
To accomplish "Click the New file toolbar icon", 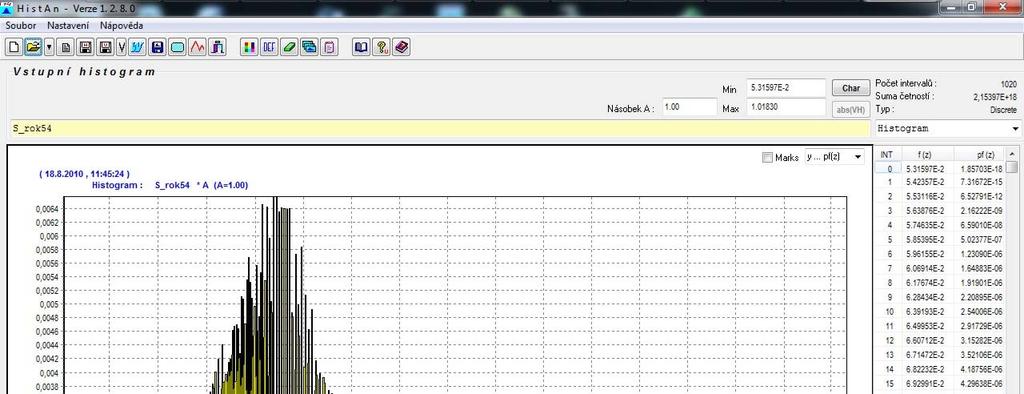I will point(14,47).
